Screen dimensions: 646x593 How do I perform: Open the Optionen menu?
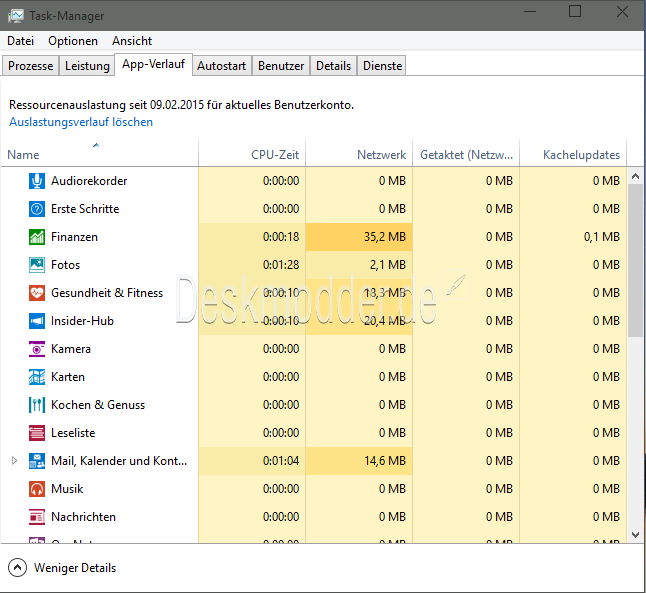[73, 41]
